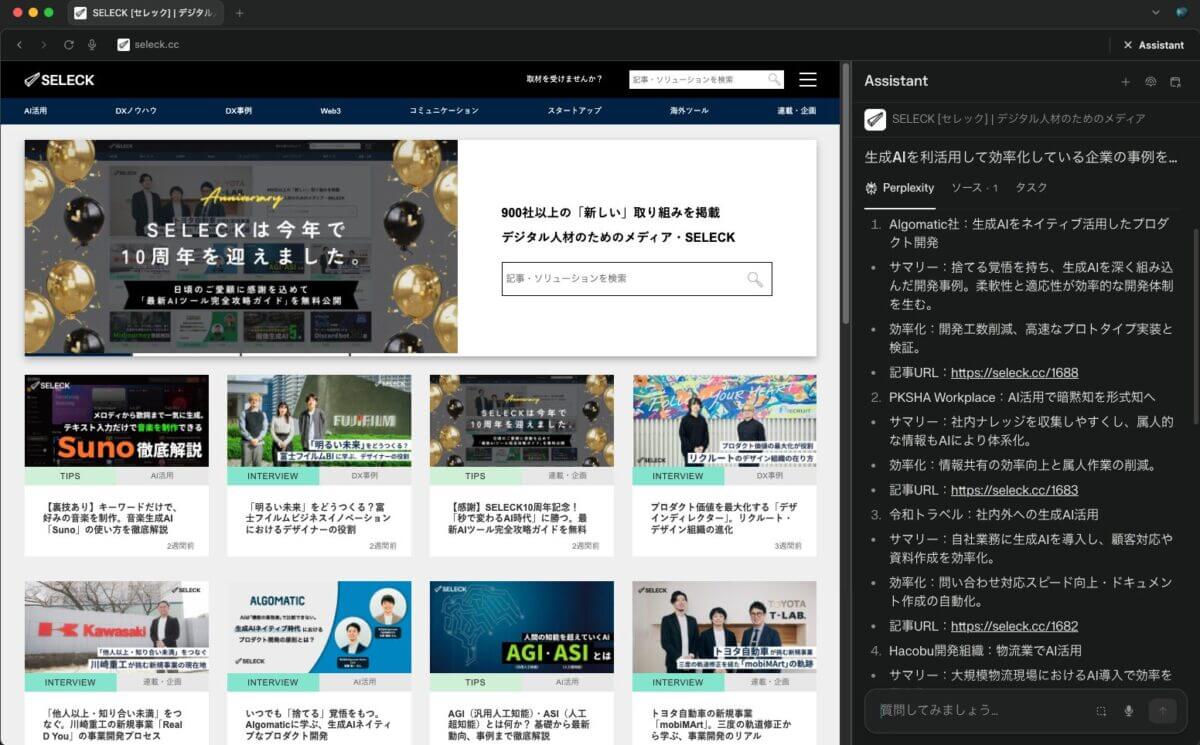Click the magnifier icon in the hero search field
The height and width of the screenshot is (745, 1200).
pos(755,279)
